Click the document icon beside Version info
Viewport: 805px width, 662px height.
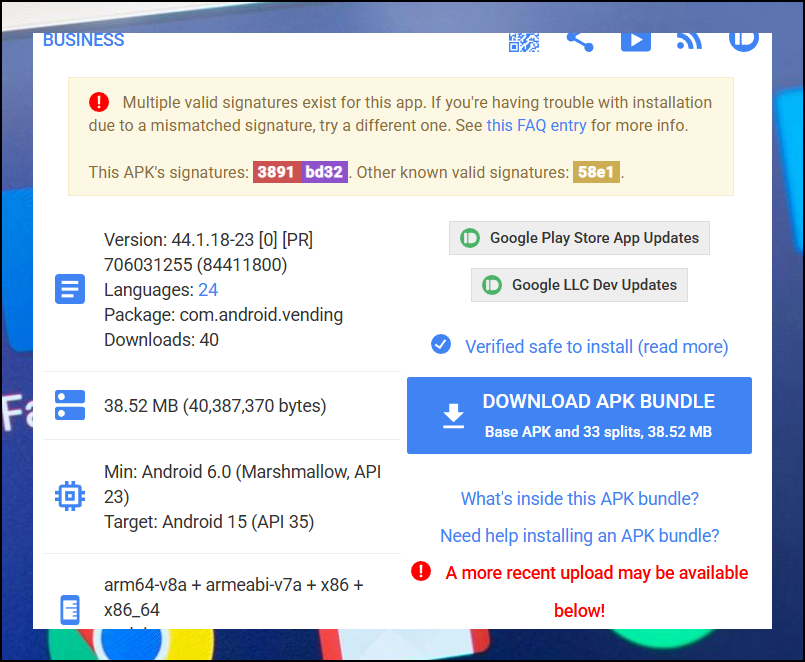[x=70, y=289]
